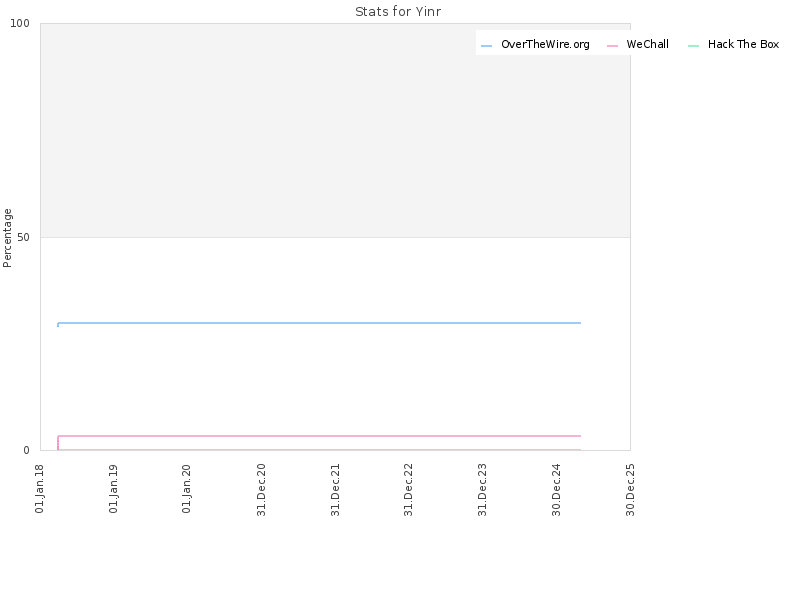Toggle the Hack The Box legend label
Screen dimensions: 800x600
tap(743, 44)
